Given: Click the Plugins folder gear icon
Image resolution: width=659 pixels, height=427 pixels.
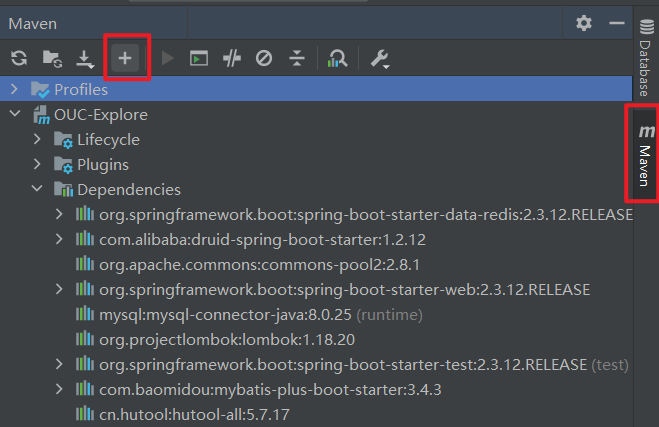Looking at the screenshot, I should tap(63, 165).
